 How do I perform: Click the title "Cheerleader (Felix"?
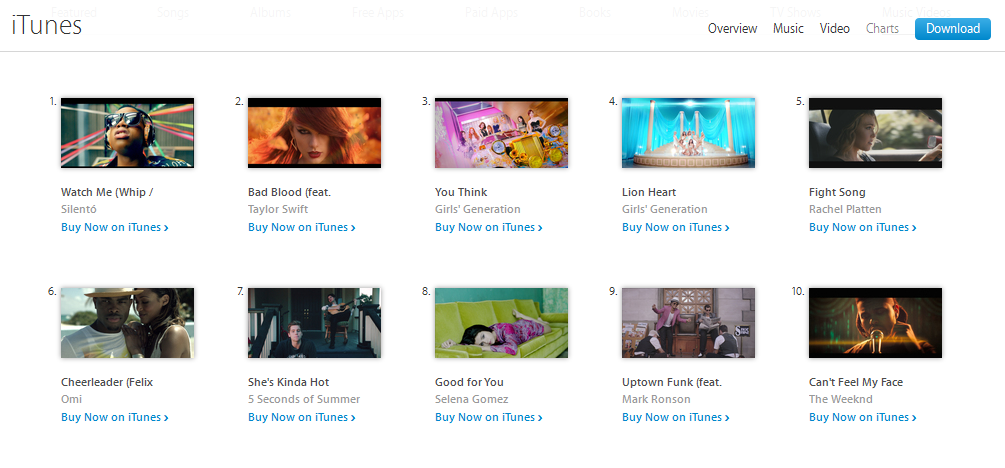point(107,382)
